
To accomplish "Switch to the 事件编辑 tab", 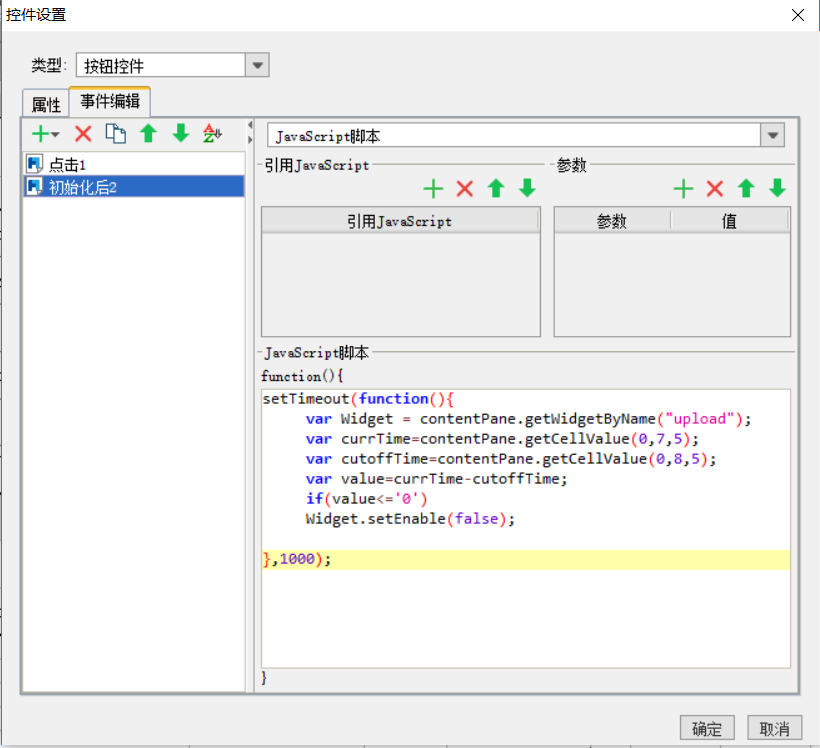I will tap(110, 101).
